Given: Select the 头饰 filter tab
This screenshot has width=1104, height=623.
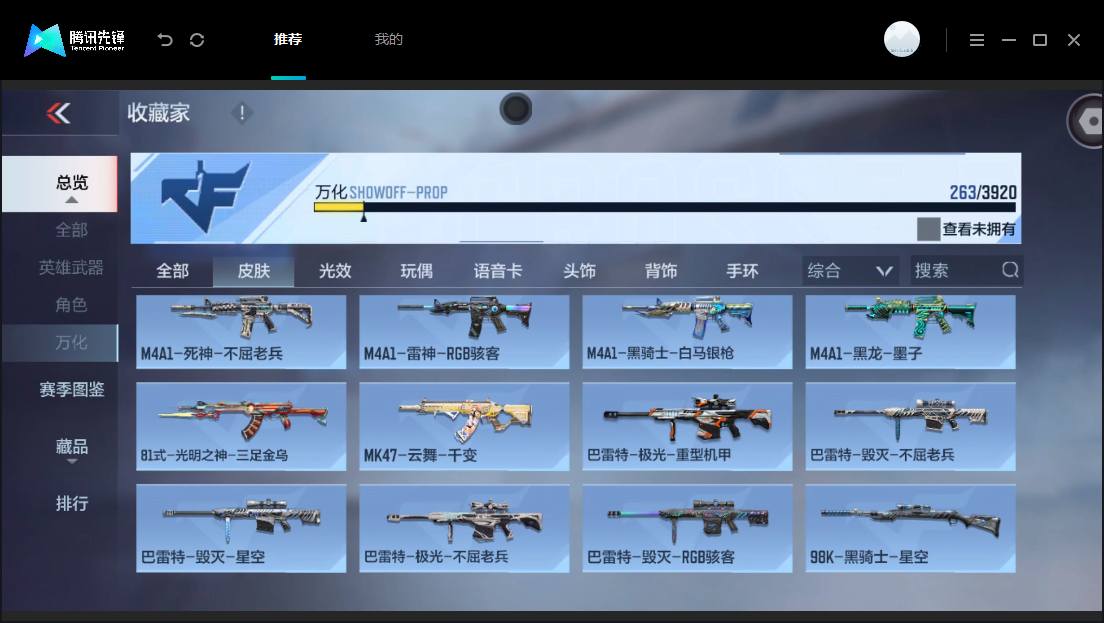Looking at the screenshot, I should [x=579, y=271].
